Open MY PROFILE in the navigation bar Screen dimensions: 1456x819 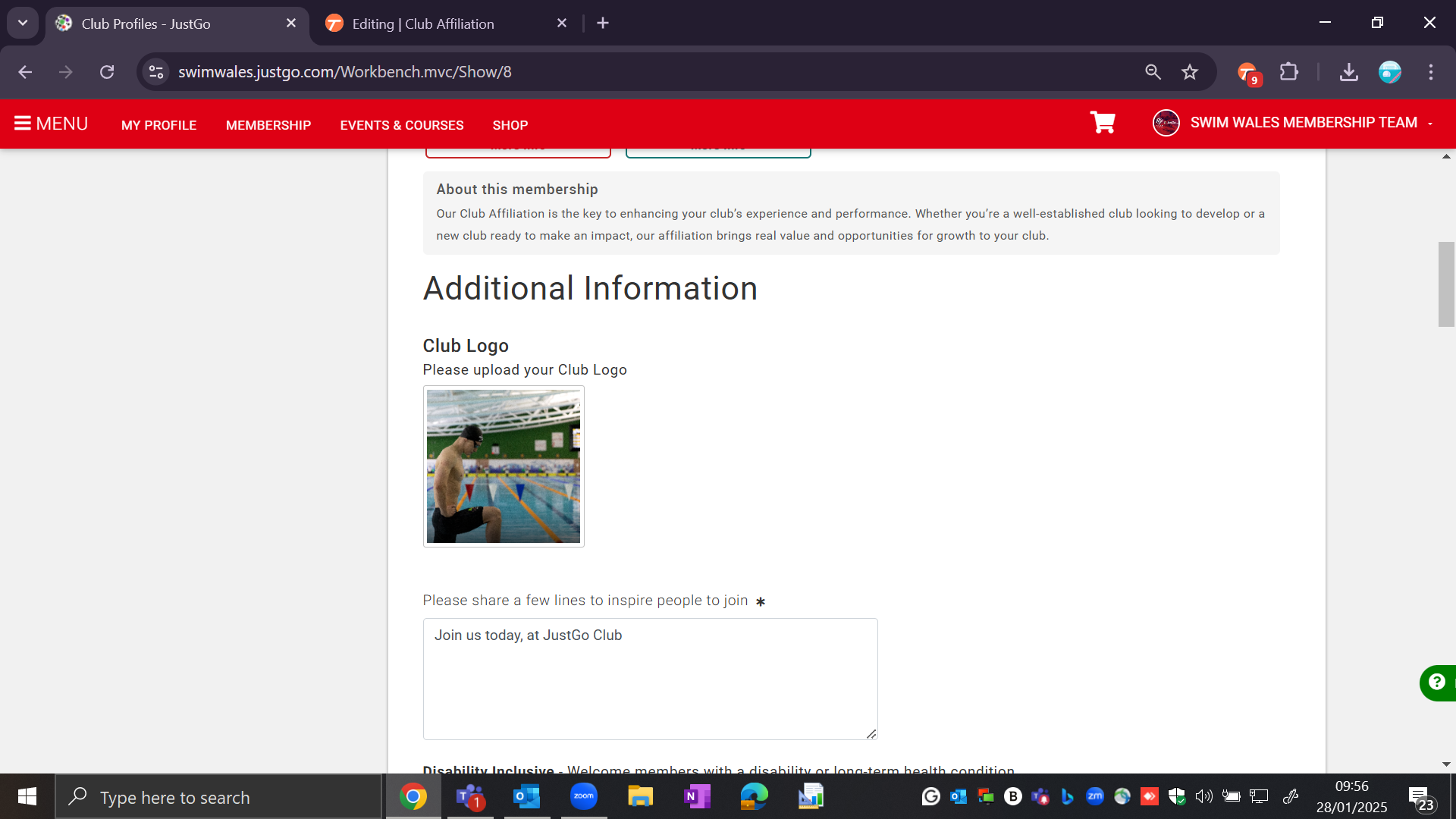158,125
